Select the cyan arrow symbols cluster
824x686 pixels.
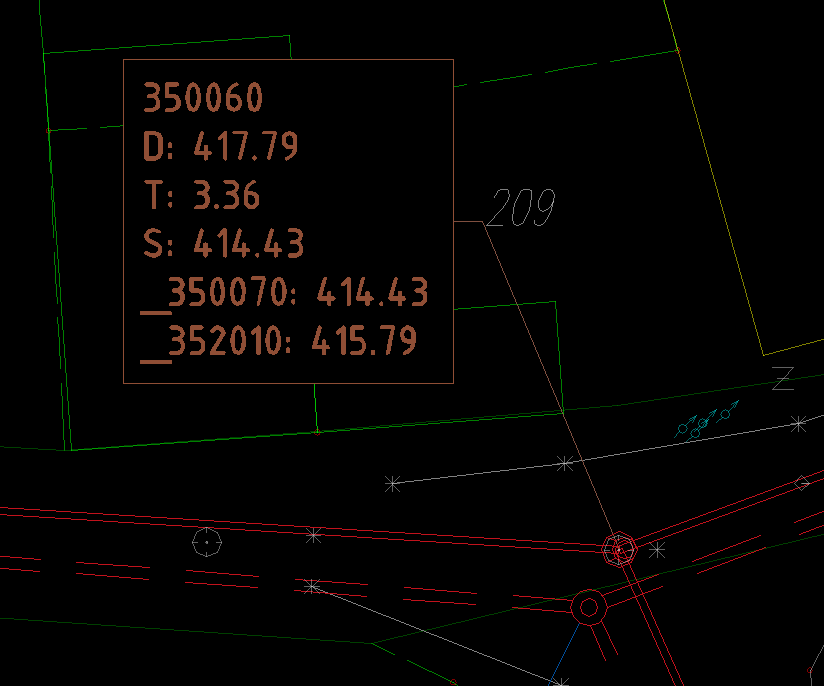[707, 419]
